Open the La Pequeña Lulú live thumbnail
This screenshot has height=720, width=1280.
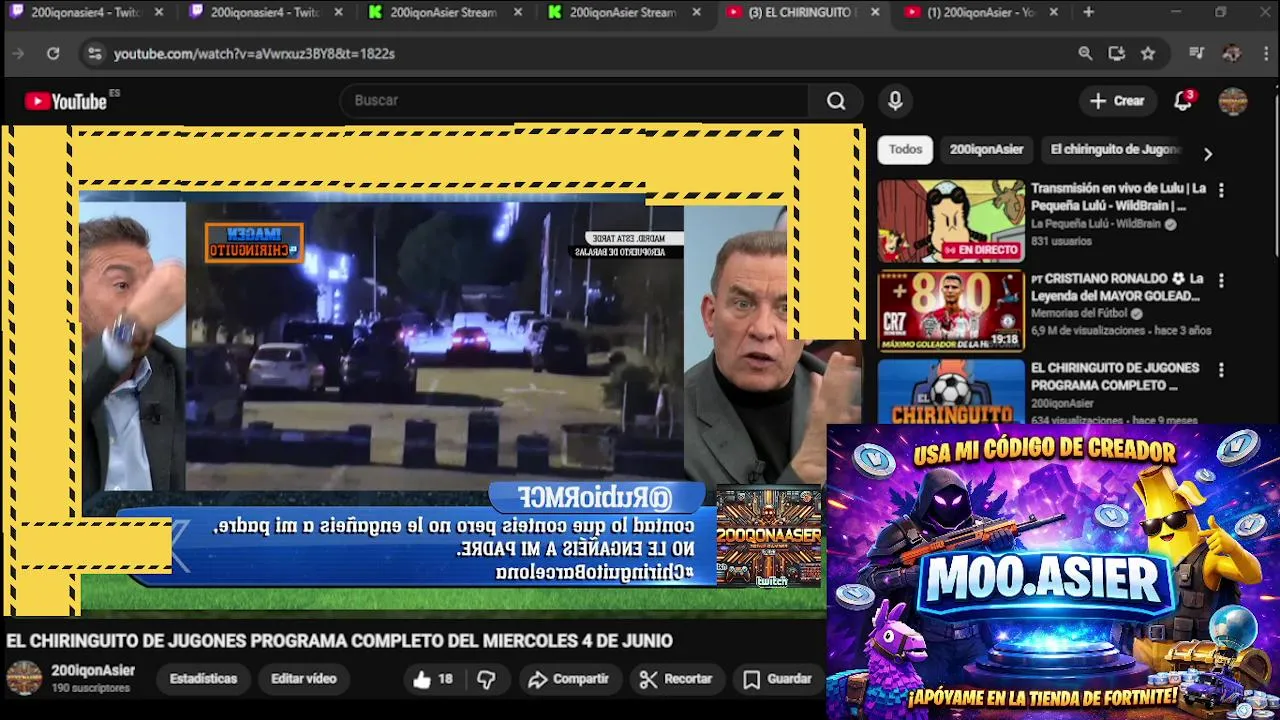[x=951, y=221]
